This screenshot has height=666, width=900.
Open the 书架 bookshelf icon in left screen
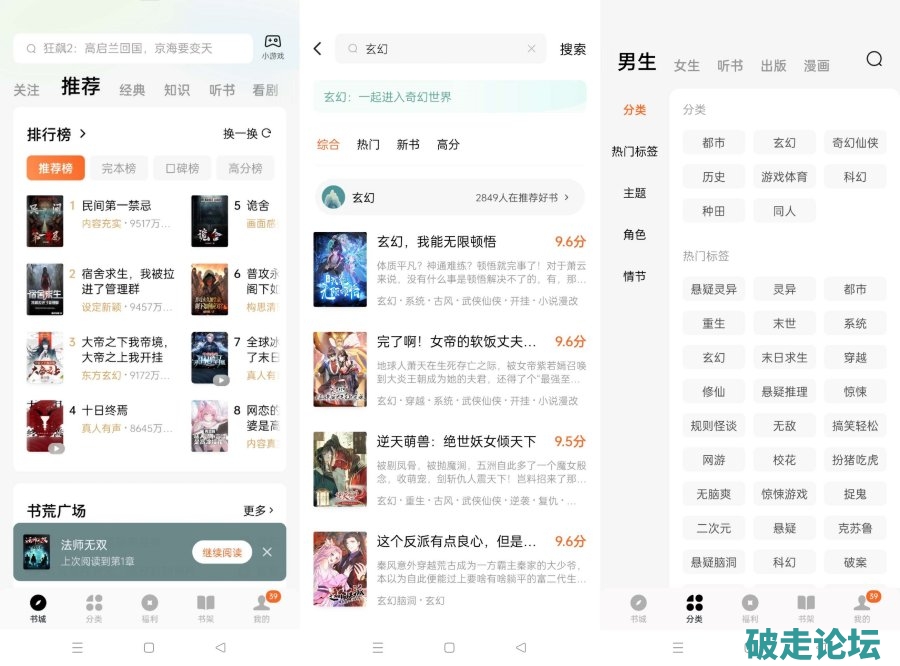[x=205, y=603]
